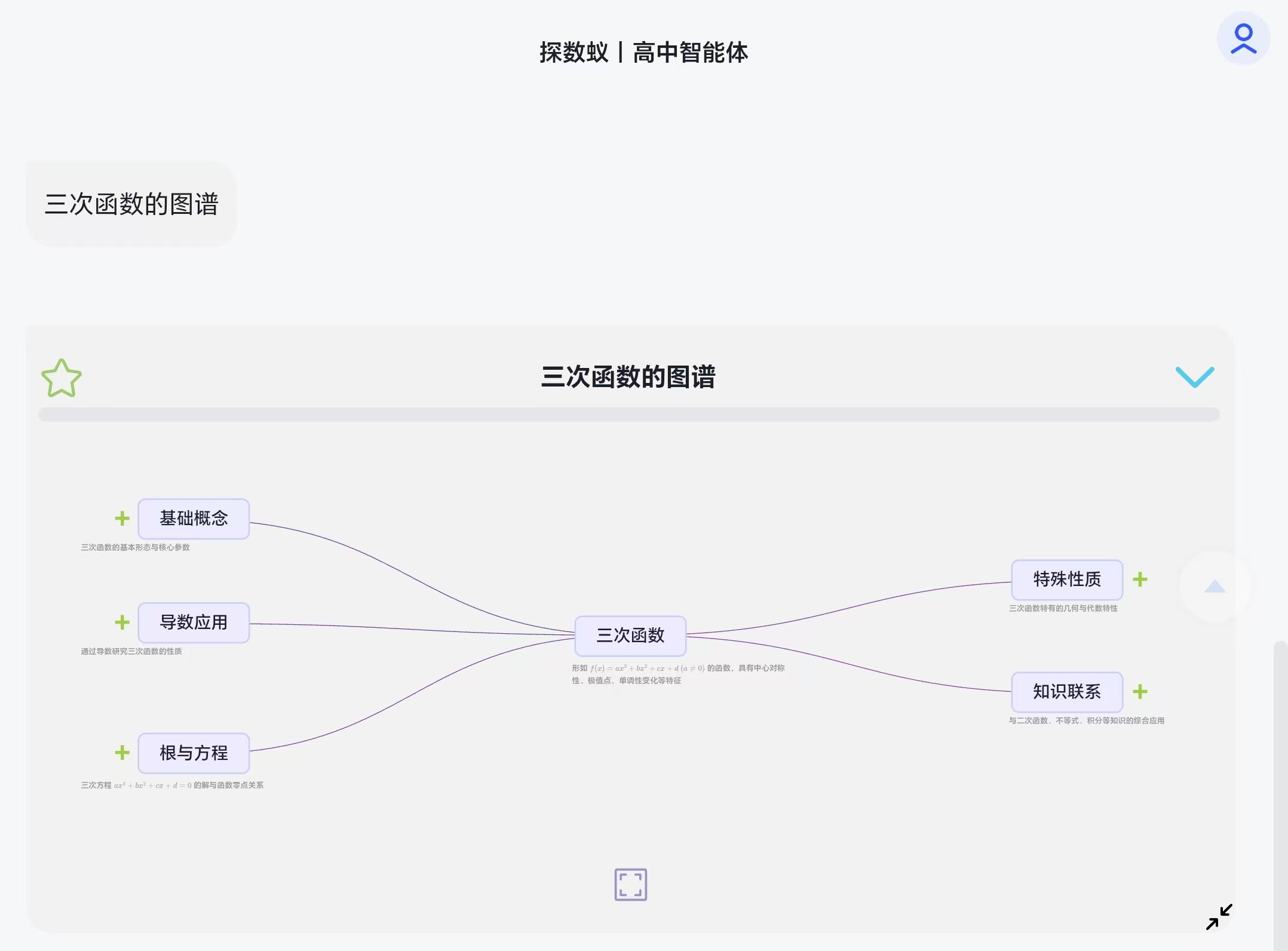Expand 基础概念 with its plus icon
Viewport: 1288px width, 951px height.
(122, 519)
